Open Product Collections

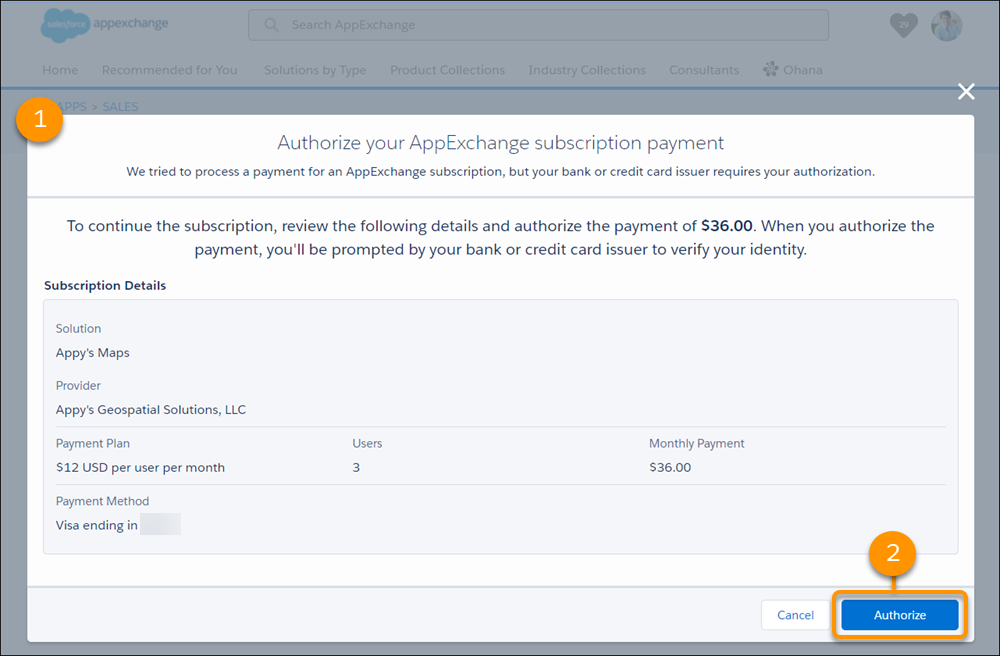[447, 69]
